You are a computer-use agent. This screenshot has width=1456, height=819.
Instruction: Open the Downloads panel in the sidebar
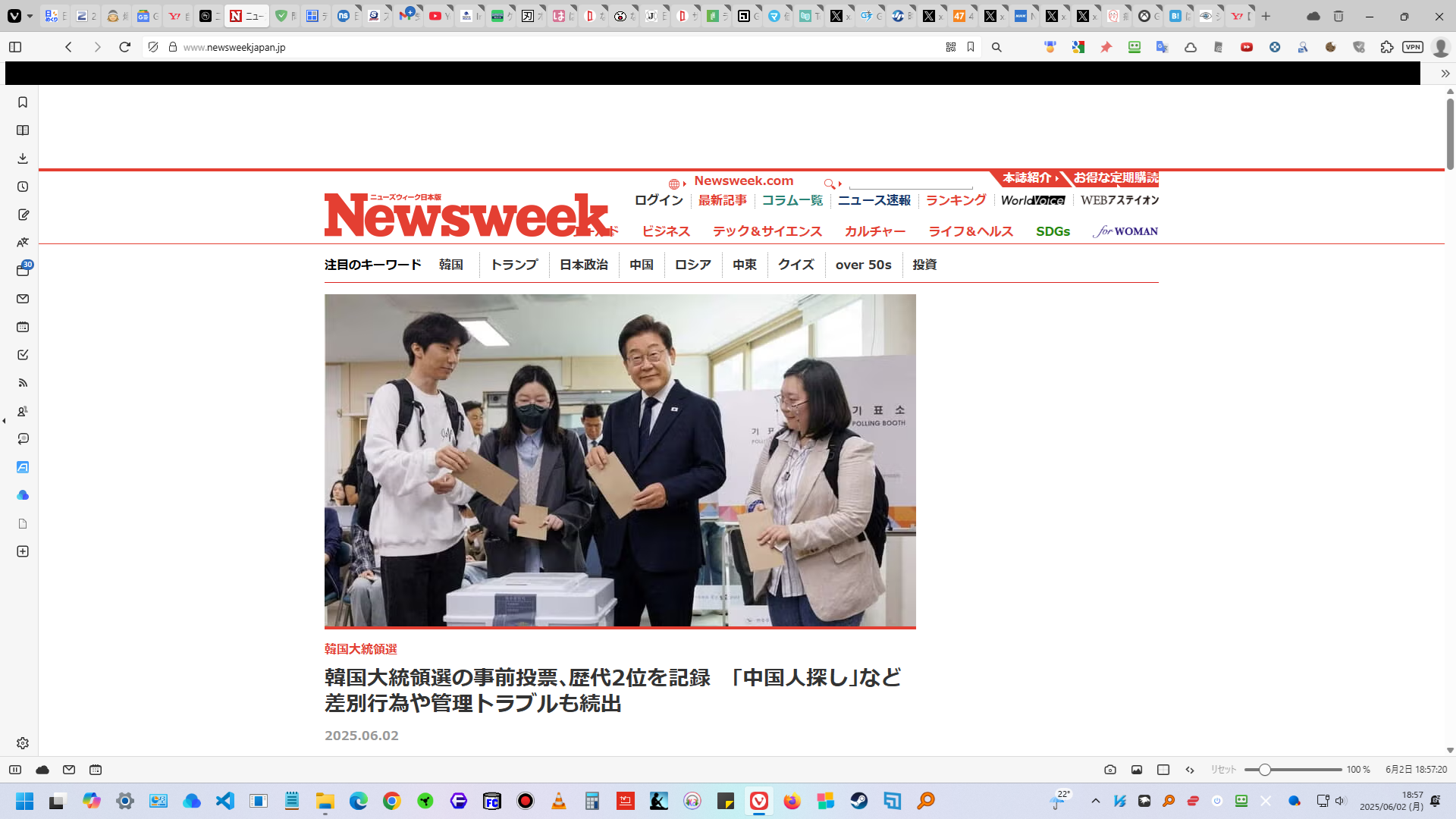coord(23,158)
